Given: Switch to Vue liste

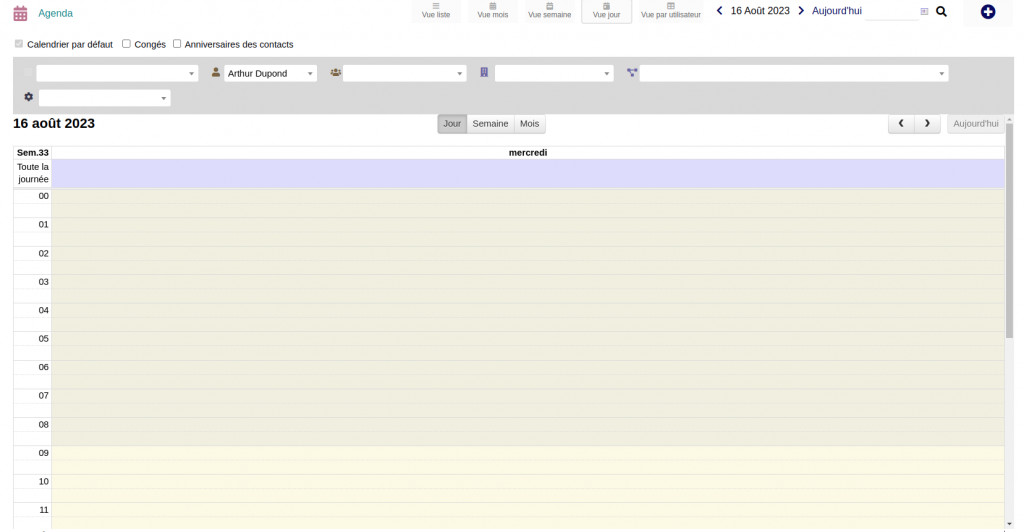Looking at the screenshot, I should [436, 11].
